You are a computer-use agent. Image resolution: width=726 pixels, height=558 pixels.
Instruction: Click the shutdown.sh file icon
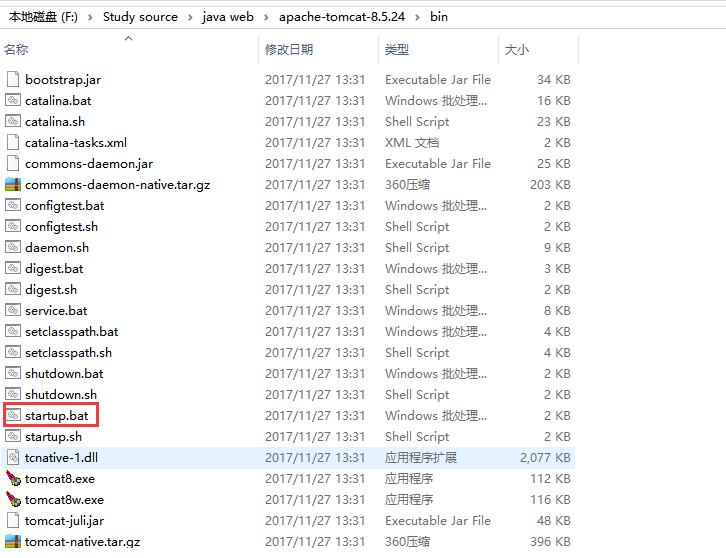[13, 395]
